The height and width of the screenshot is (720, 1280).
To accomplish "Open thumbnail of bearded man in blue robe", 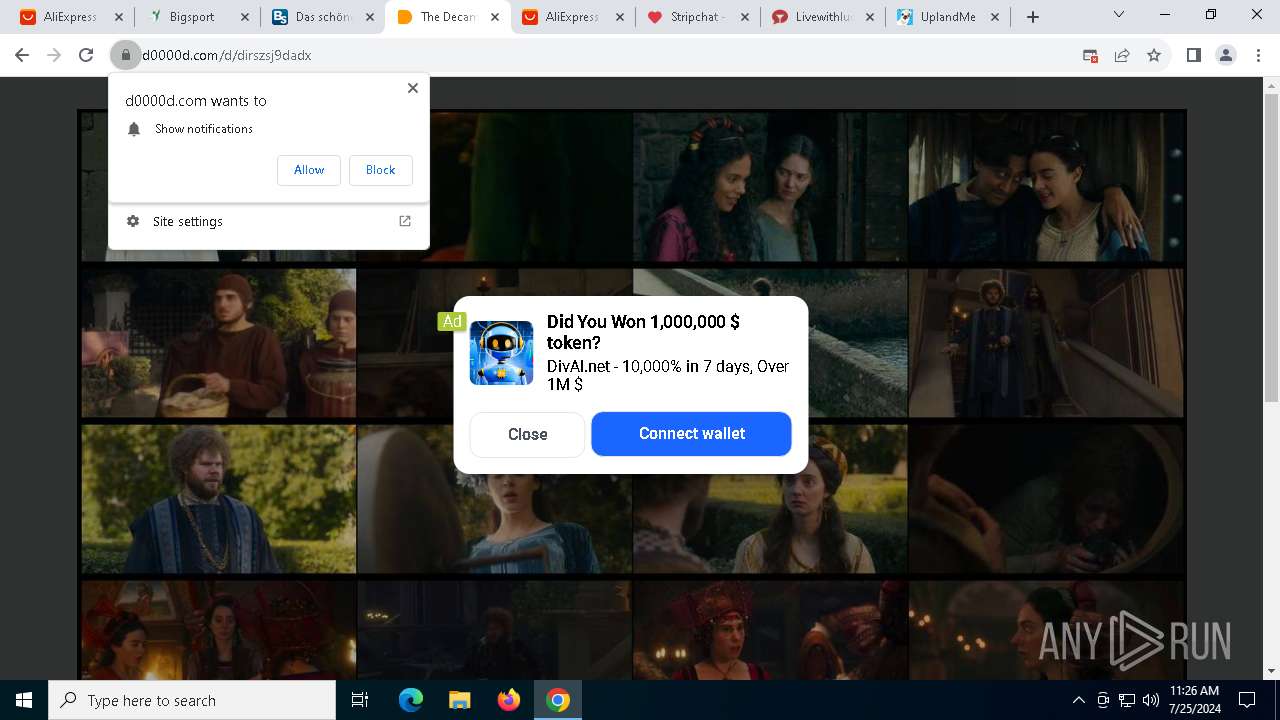I will point(218,499).
